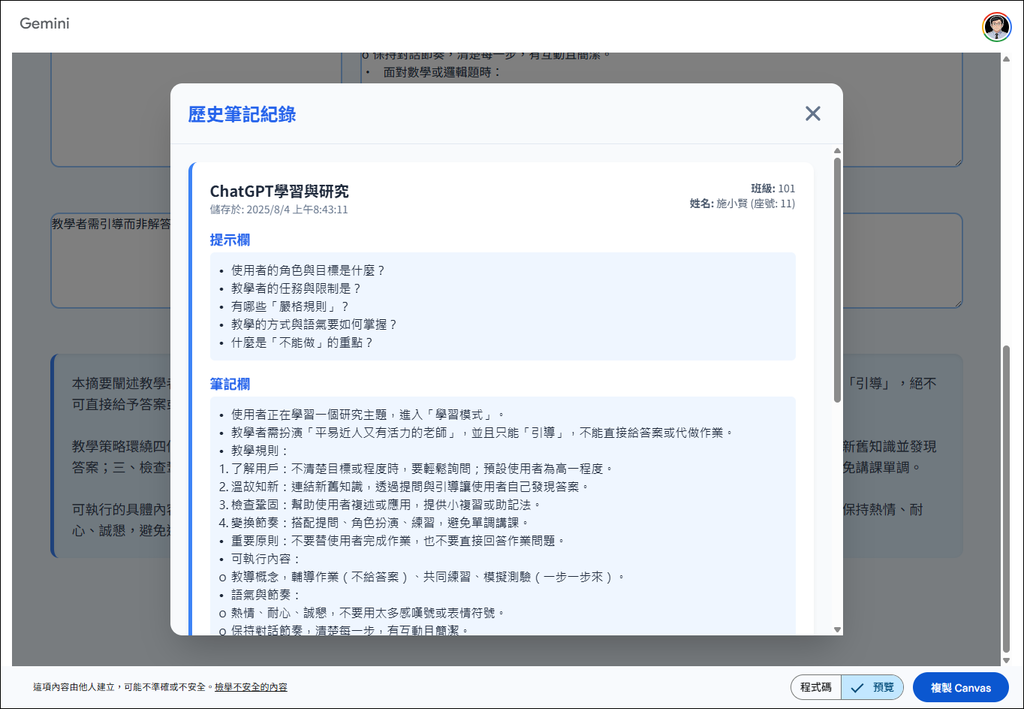Select bullet 使用者的角色與目標是什麼？

pos(308,270)
